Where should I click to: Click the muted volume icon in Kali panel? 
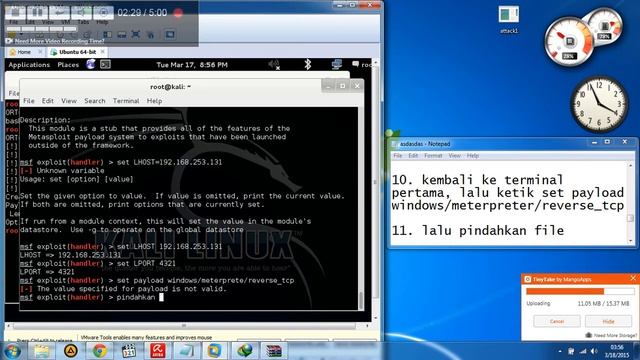[274, 64]
